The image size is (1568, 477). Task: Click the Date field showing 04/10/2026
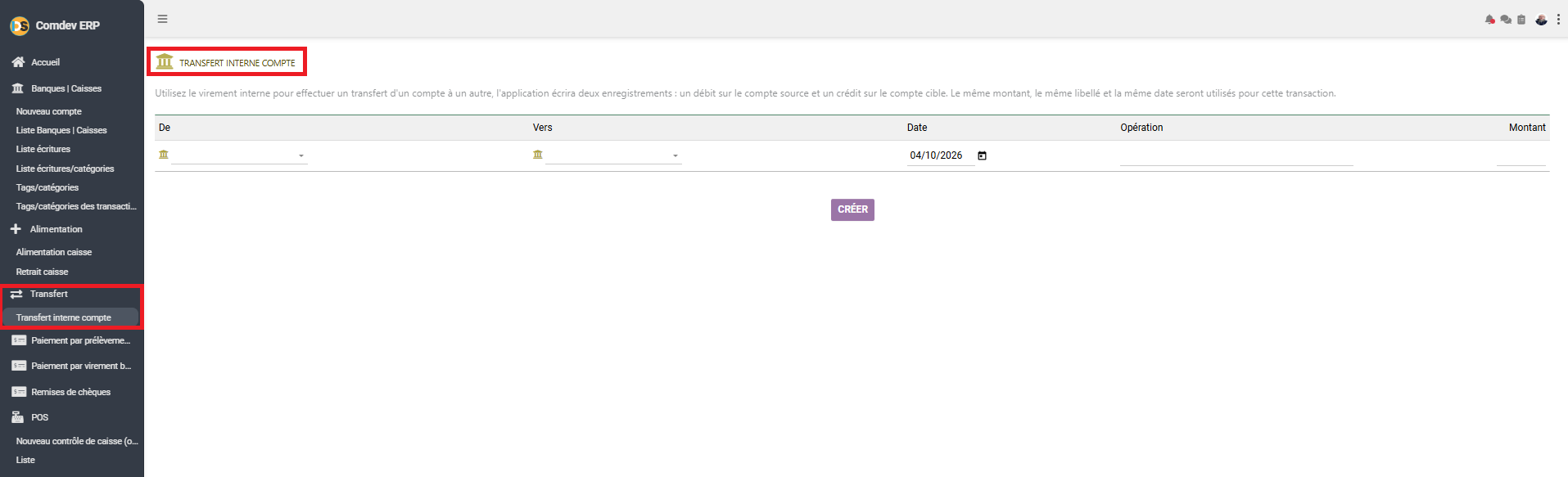tap(941, 155)
